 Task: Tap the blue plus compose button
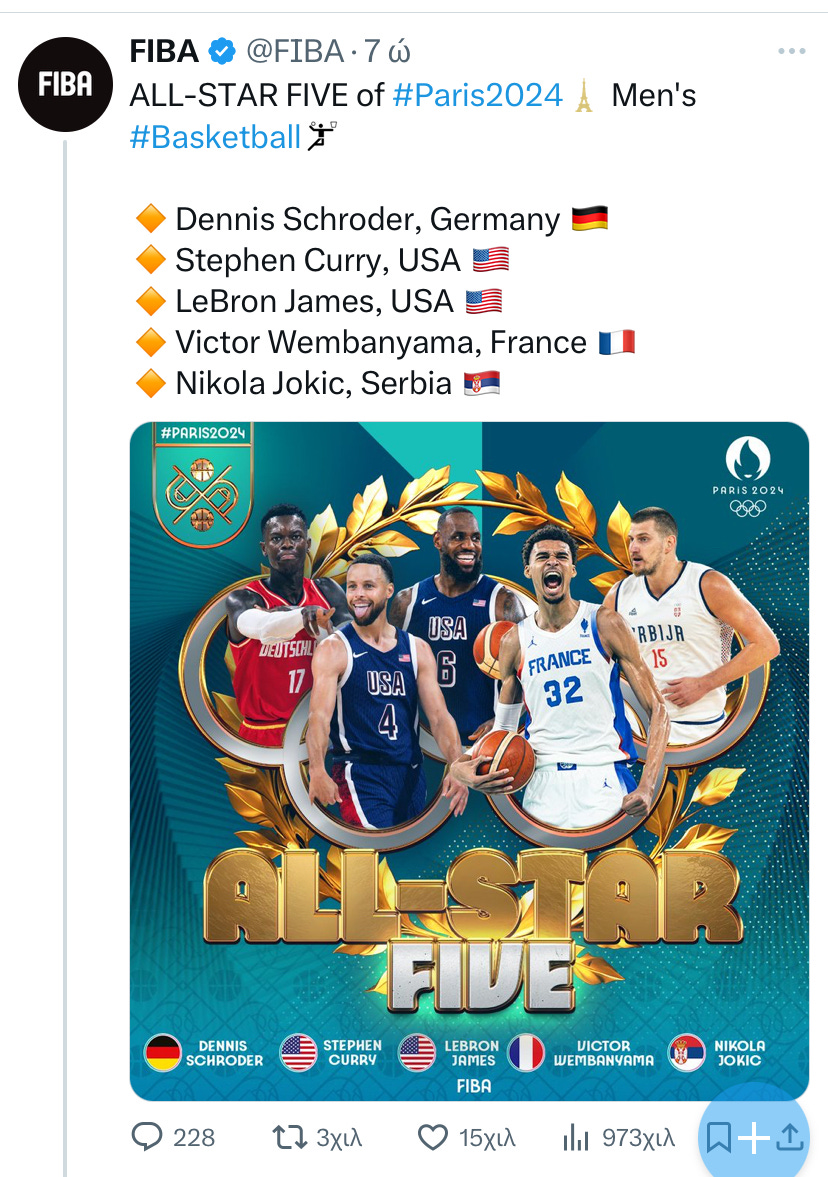(754, 1138)
